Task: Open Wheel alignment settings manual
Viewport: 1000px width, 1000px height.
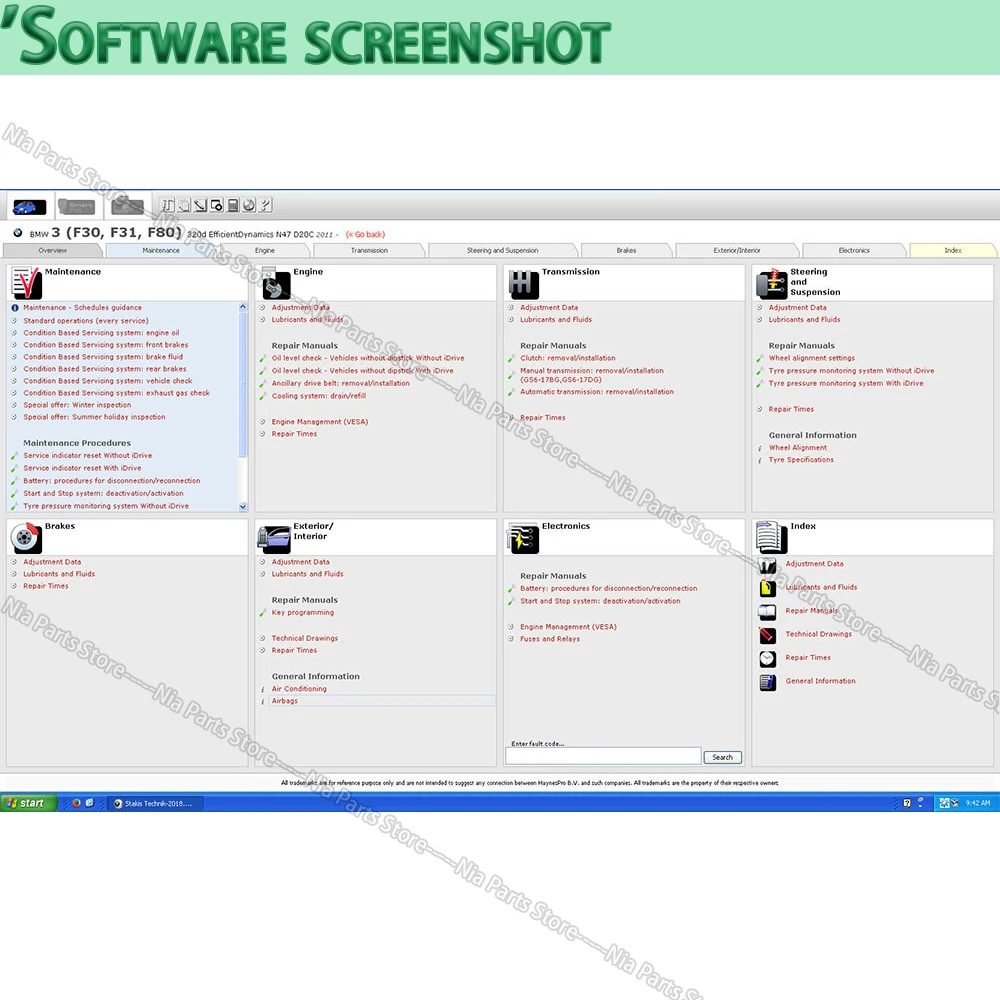Action: [x=811, y=358]
